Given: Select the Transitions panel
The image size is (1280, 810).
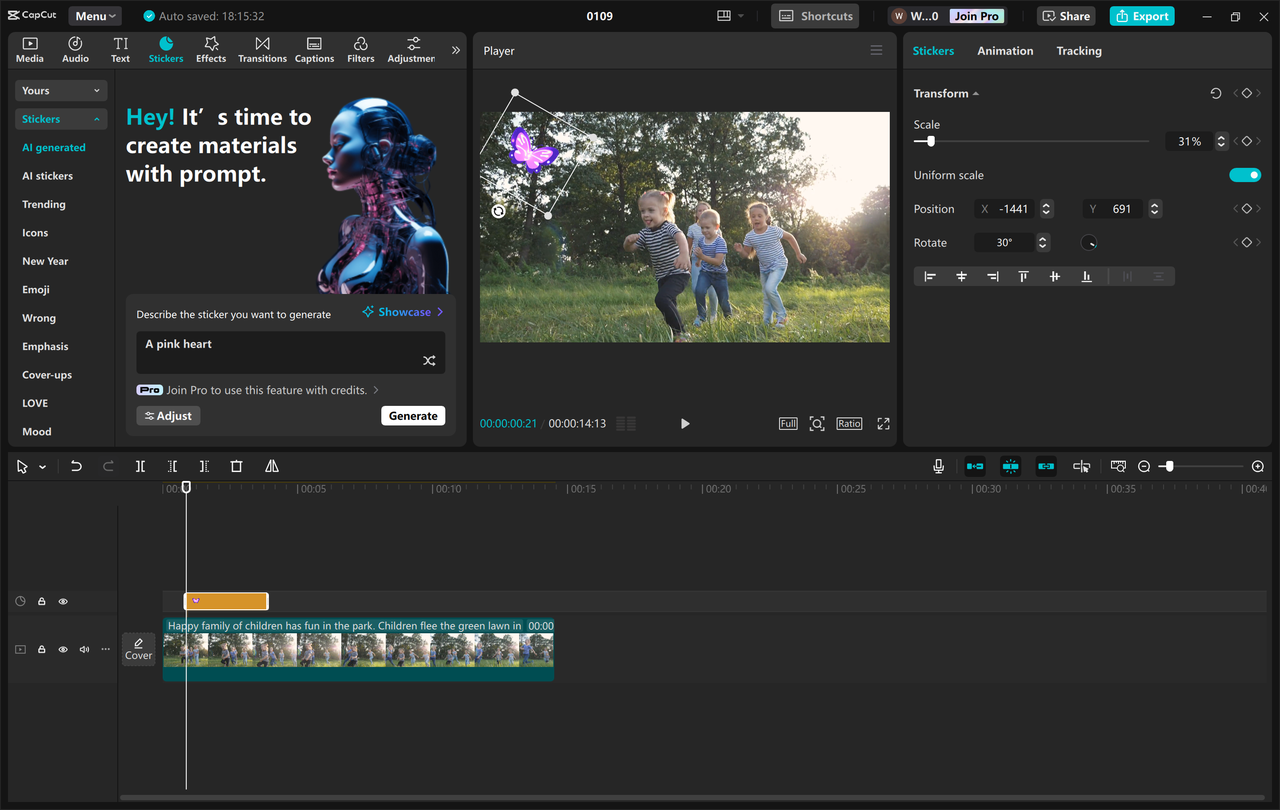Looking at the screenshot, I should pos(262,49).
